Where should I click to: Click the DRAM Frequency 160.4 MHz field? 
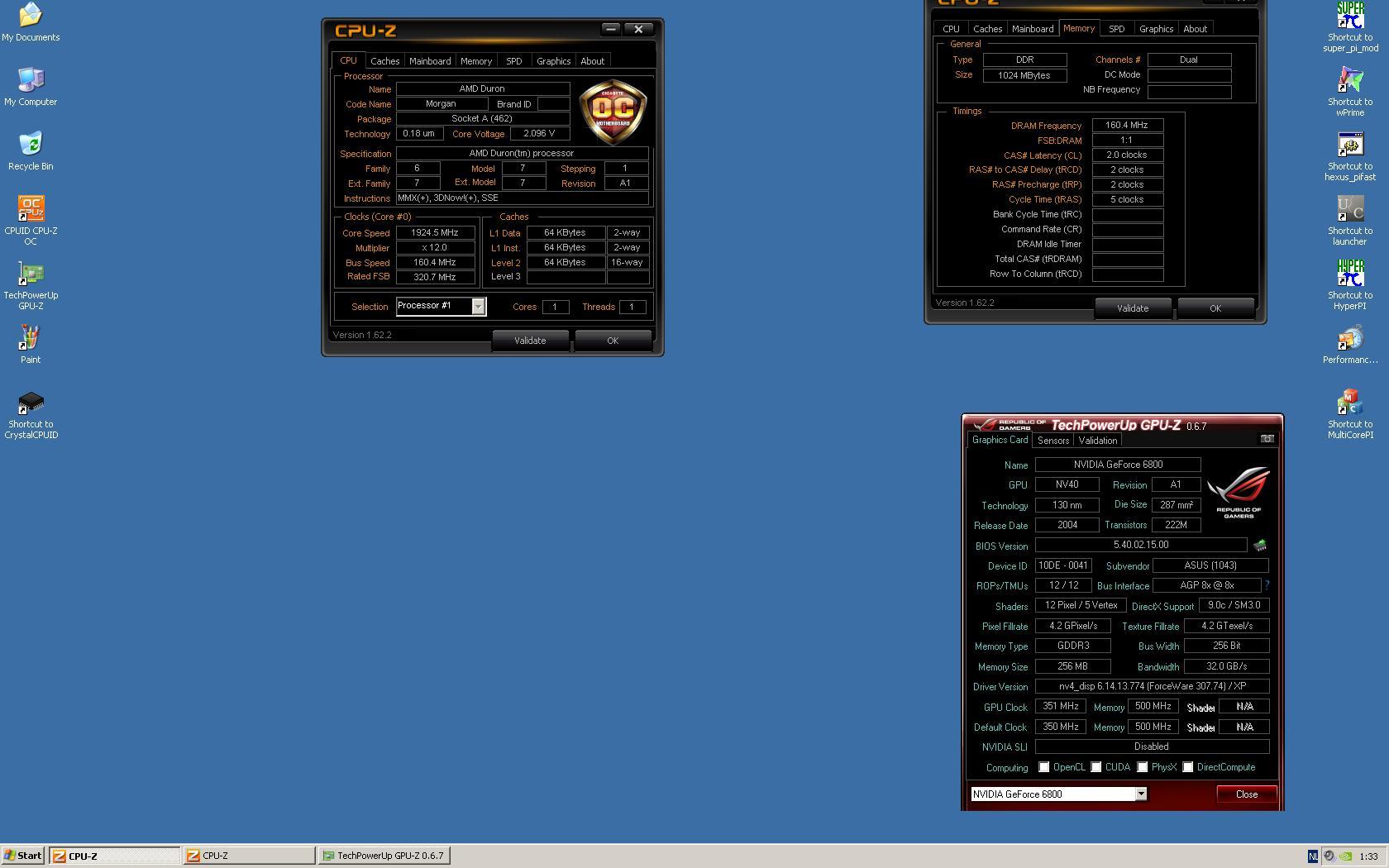(x=1127, y=126)
